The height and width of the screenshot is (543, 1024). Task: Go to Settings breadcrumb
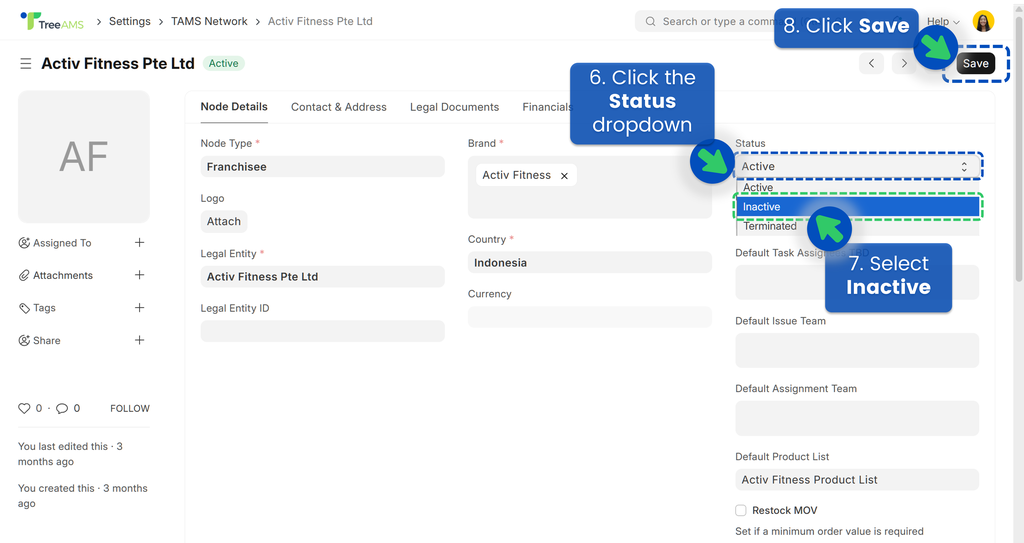click(x=130, y=22)
